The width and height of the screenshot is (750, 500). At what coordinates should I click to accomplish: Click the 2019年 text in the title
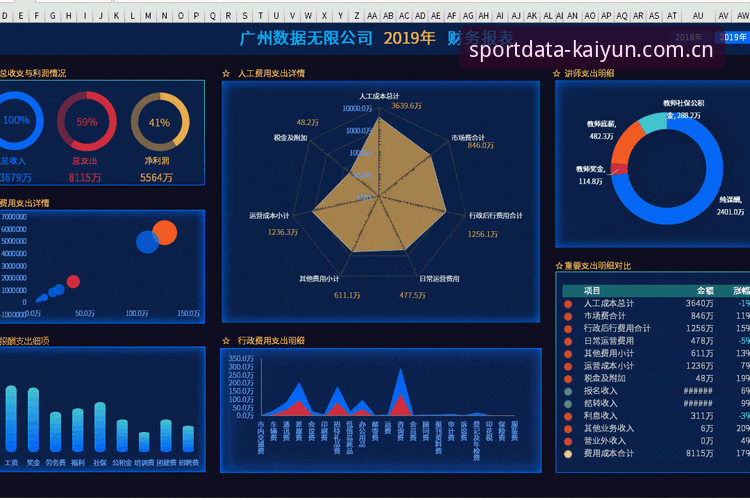click(x=409, y=38)
